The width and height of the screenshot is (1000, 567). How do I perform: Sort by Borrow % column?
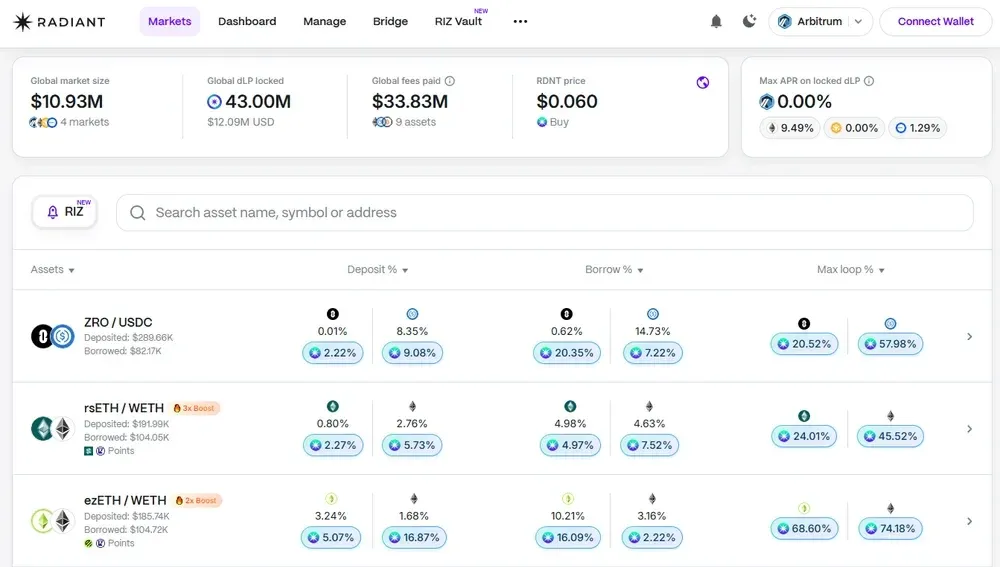[x=614, y=270]
